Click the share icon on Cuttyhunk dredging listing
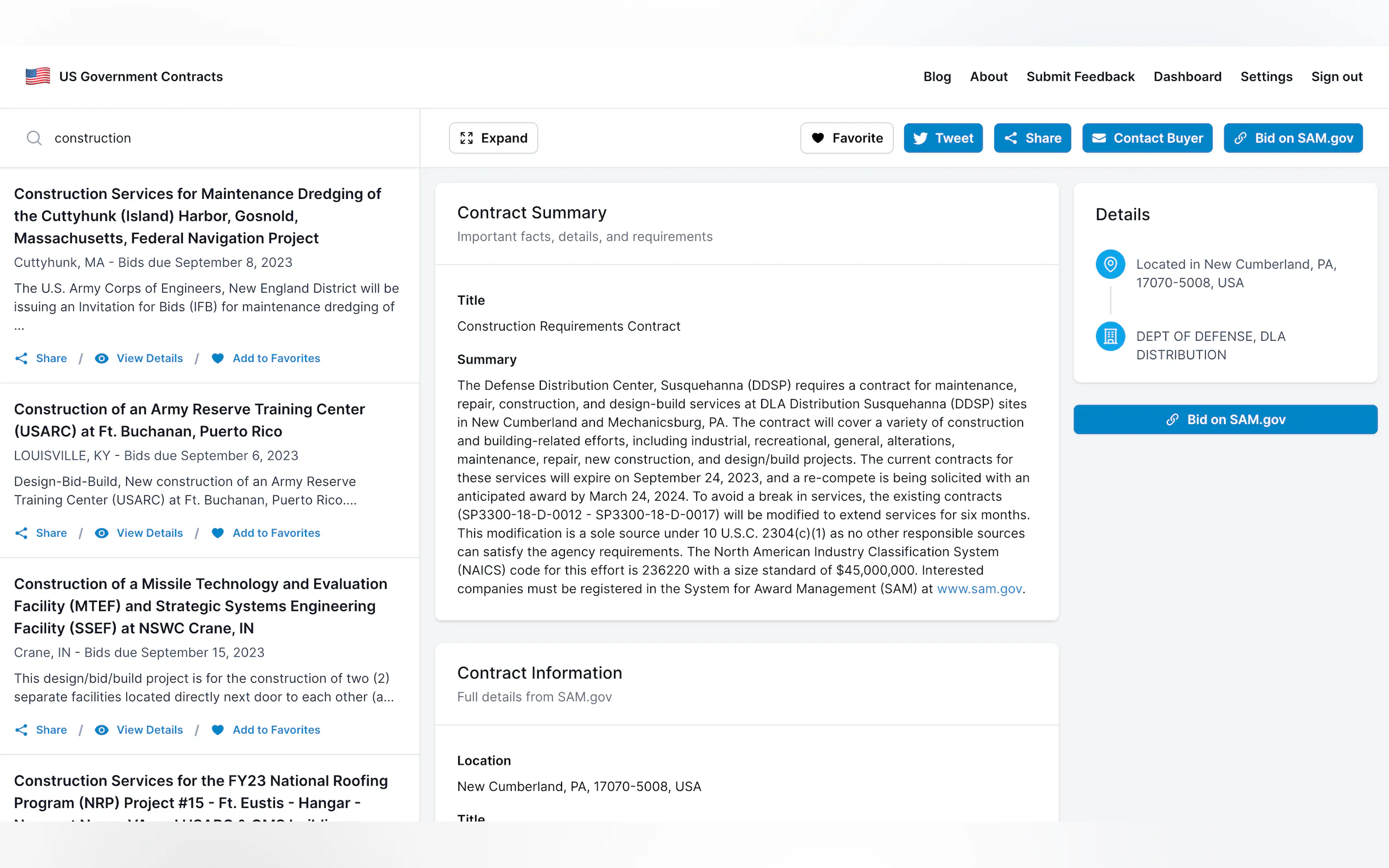The width and height of the screenshot is (1389, 868). pyautogui.click(x=21, y=358)
